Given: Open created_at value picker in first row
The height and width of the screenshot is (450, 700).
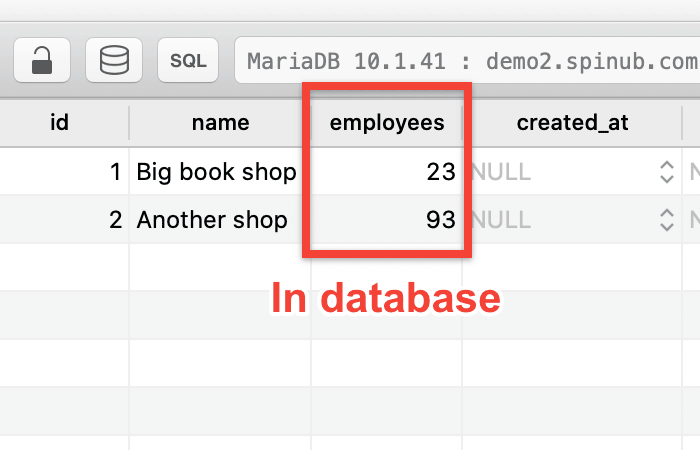Looking at the screenshot, I should [x=667, y=172].
